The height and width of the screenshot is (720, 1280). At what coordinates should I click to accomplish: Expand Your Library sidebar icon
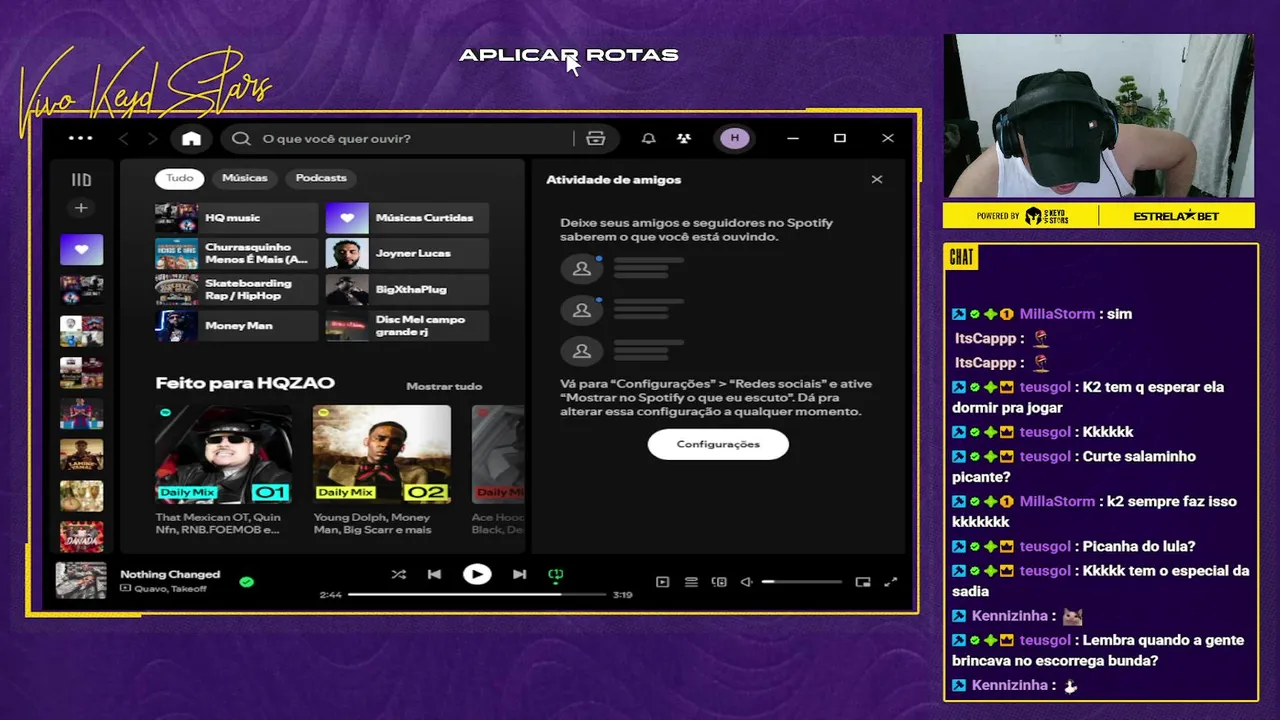pyautogui.click(x=81, y=180)
